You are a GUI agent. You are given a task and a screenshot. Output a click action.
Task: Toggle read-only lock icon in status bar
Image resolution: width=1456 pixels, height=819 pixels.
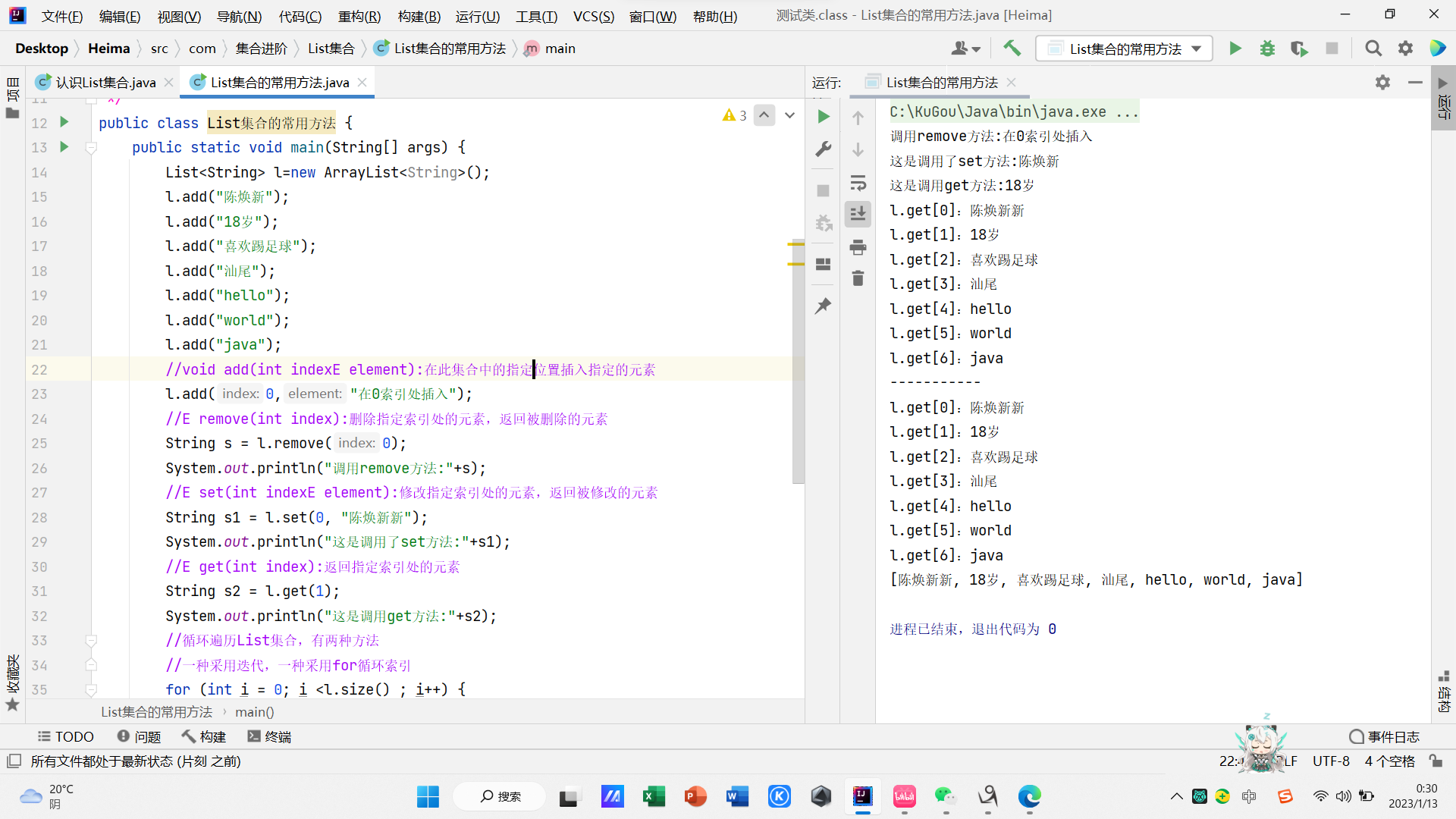1436,761
